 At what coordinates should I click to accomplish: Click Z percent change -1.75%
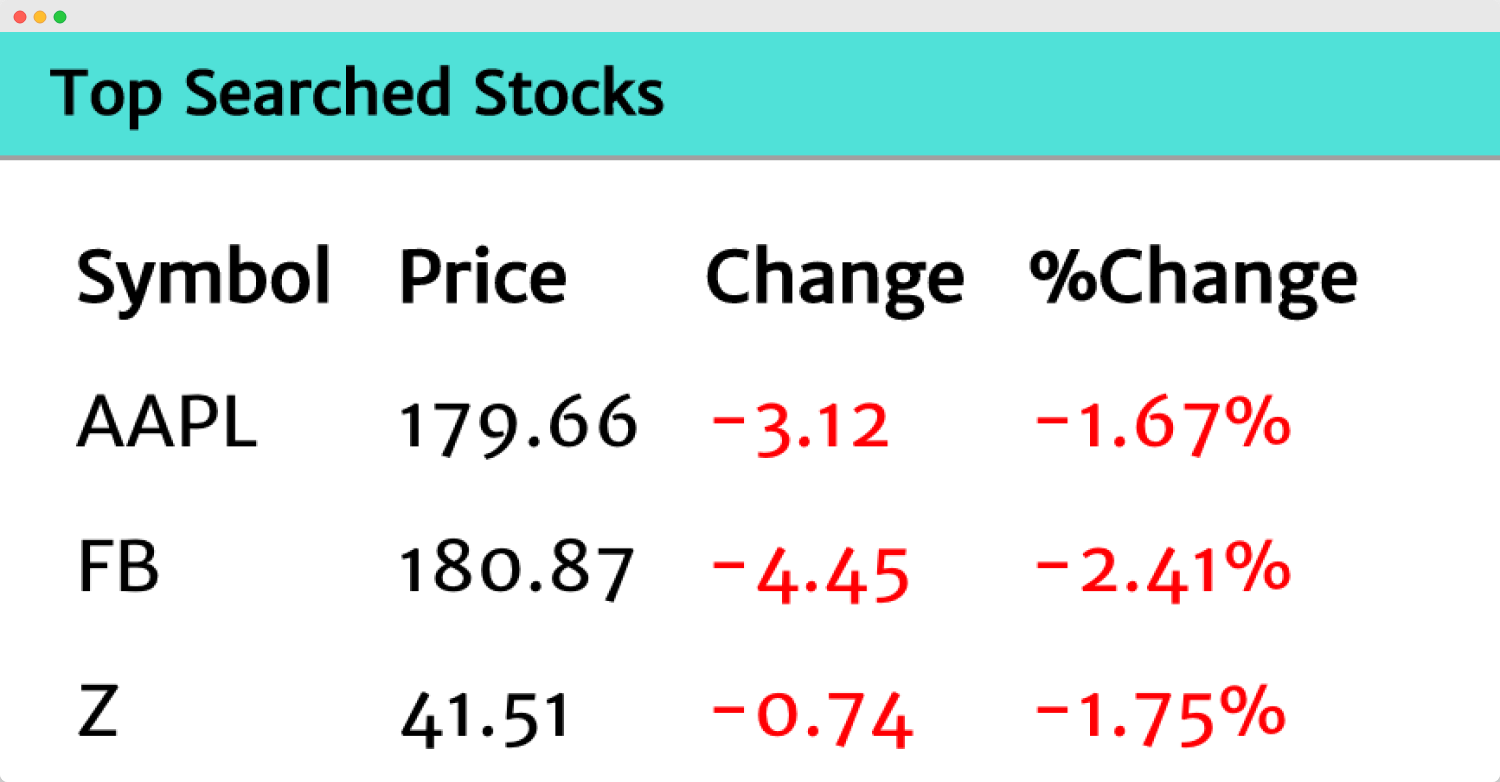pyautogui.click(x=1161, y=716)
